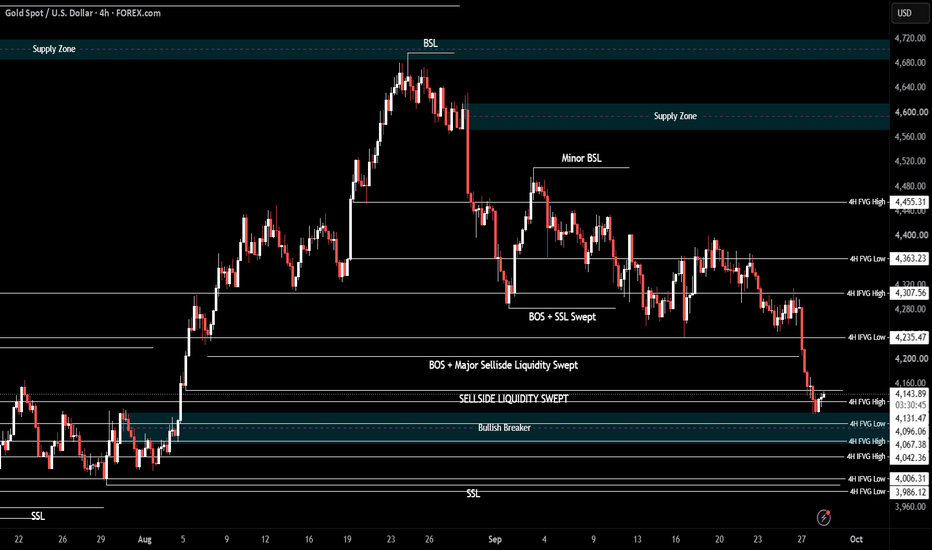This screenshot has width=932, height=550.
Task: Select the BSL label at the top
Action: coord(430,43)
